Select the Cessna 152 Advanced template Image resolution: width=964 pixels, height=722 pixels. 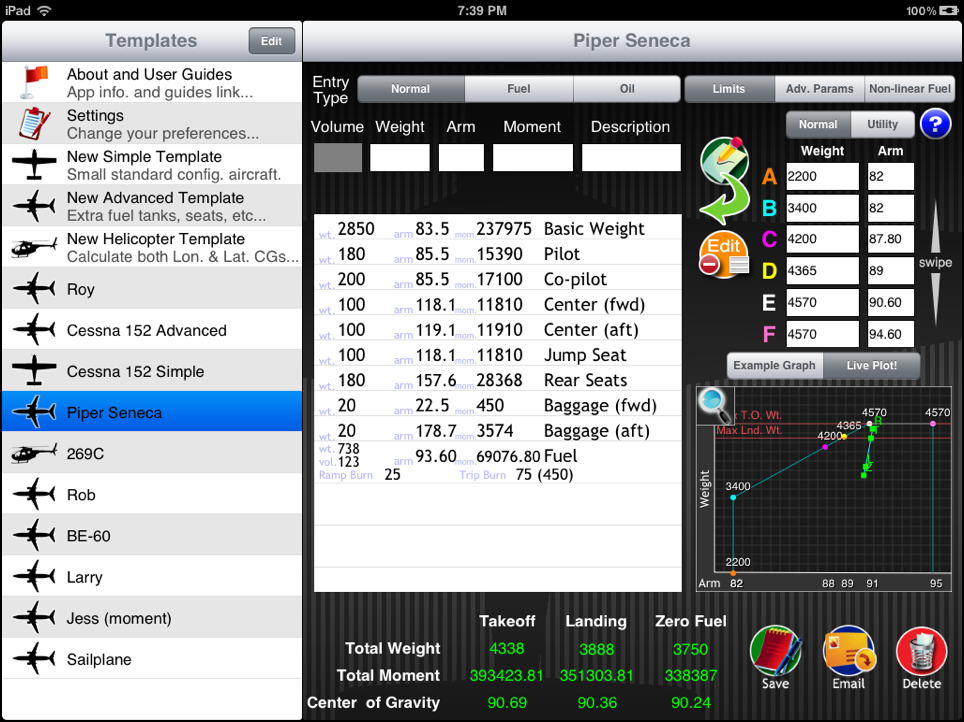pos(151,330)
